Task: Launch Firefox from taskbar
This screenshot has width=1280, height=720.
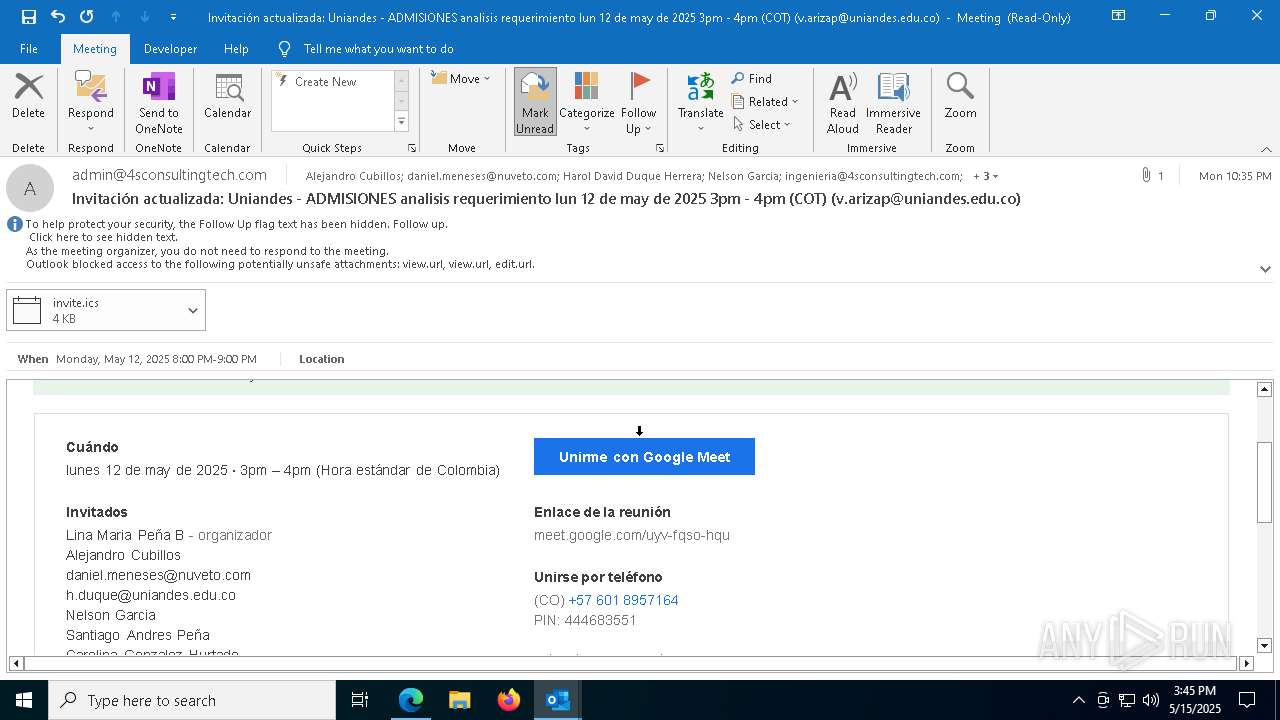Action: (509, 700)
